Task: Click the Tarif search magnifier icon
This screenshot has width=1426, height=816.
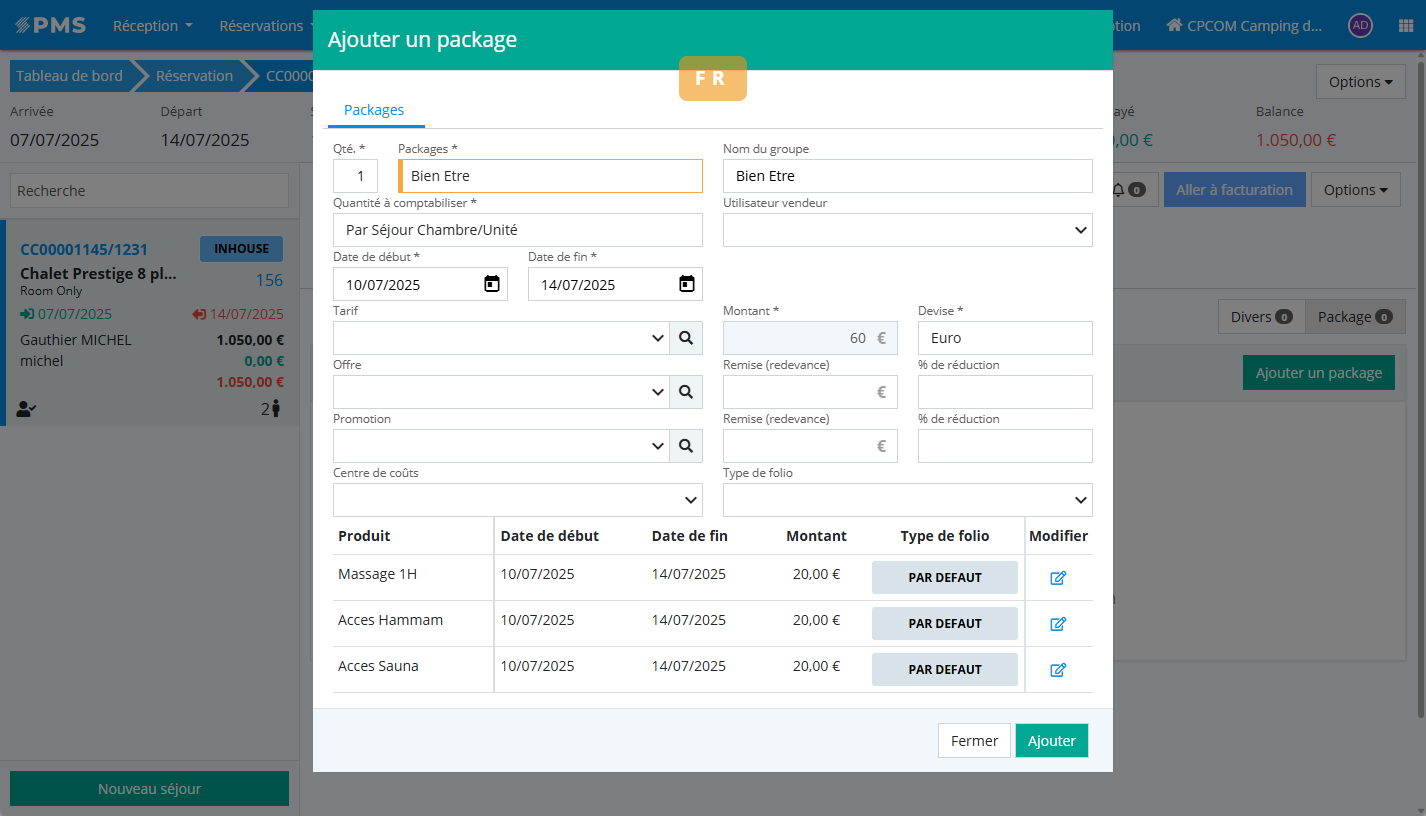Action: (x=685, y=338)
